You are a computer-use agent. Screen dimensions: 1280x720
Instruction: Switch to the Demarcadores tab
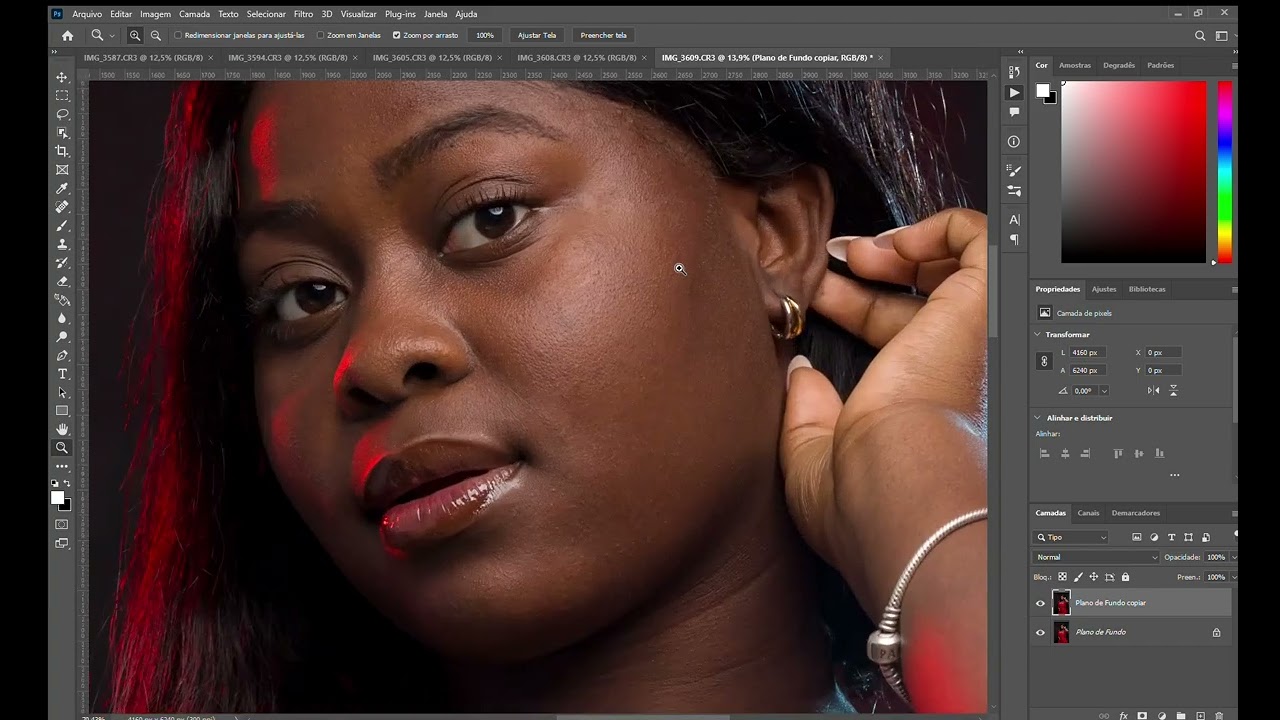(x=1136, y=513)
